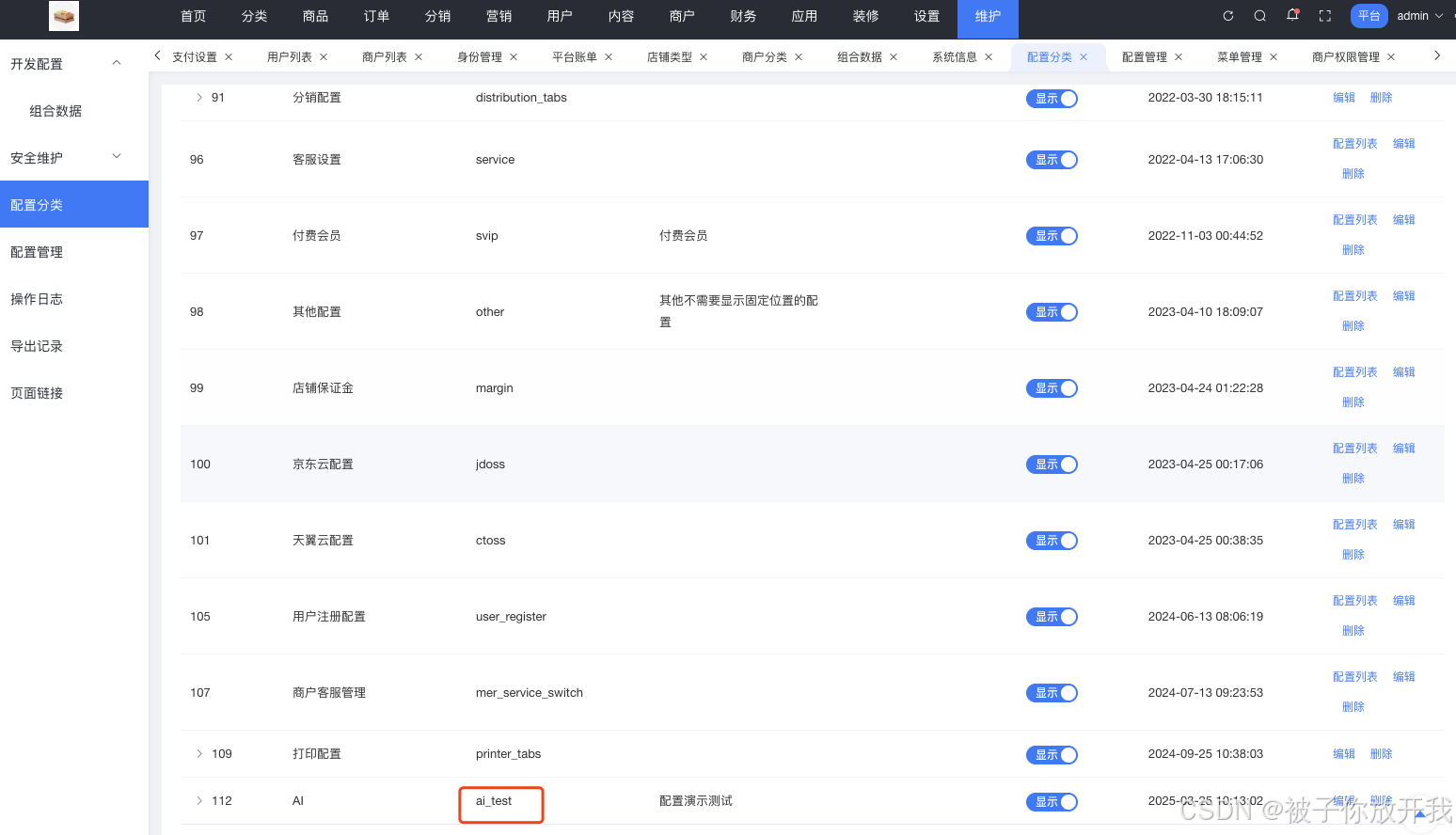Click 编辑 for 付费会员 row
Screen dimensions: 1456x835
click(1403, 220)
